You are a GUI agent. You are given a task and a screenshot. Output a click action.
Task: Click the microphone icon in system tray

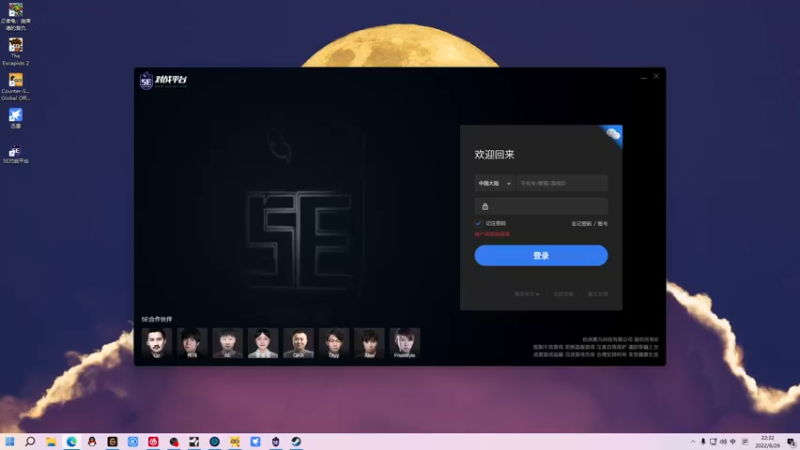(x=703, y=442)
